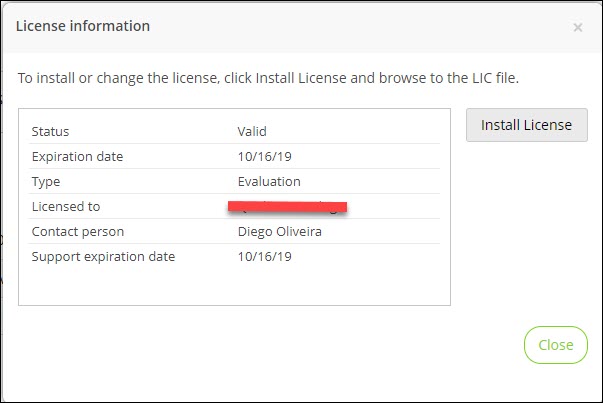Click empty footer area left of Close

click(260, 345)
